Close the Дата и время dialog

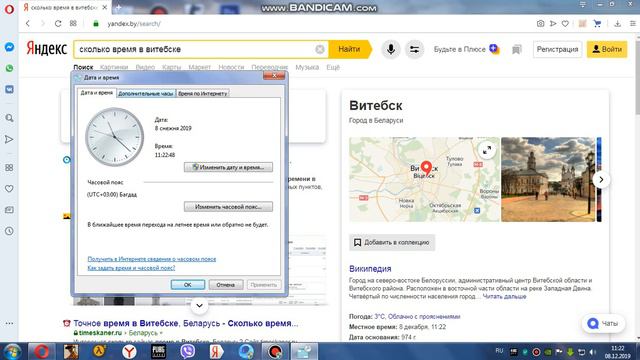[x=274, y=76]
